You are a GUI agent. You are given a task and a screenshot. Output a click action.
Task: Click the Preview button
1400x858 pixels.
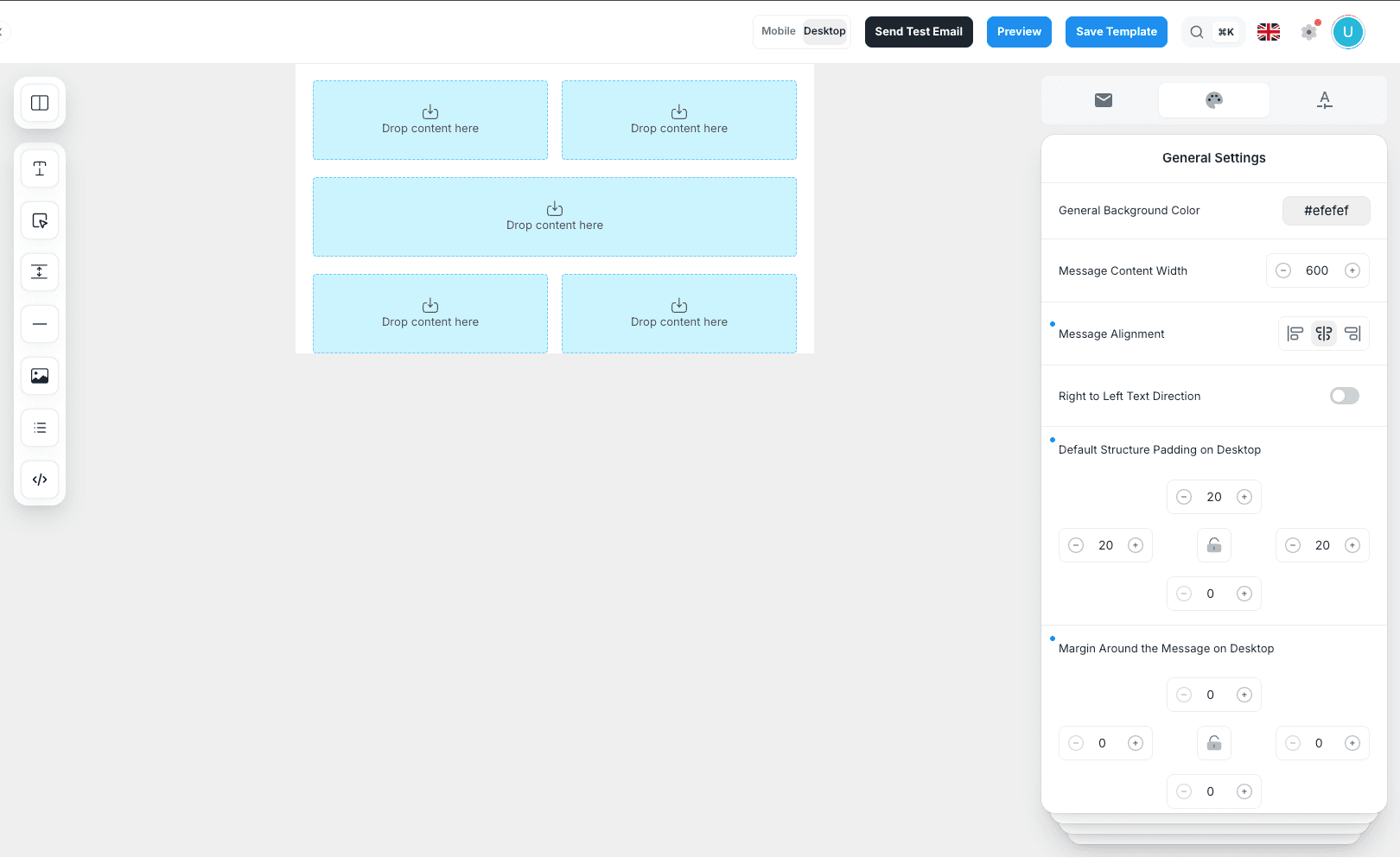[x=1019, y=32]
